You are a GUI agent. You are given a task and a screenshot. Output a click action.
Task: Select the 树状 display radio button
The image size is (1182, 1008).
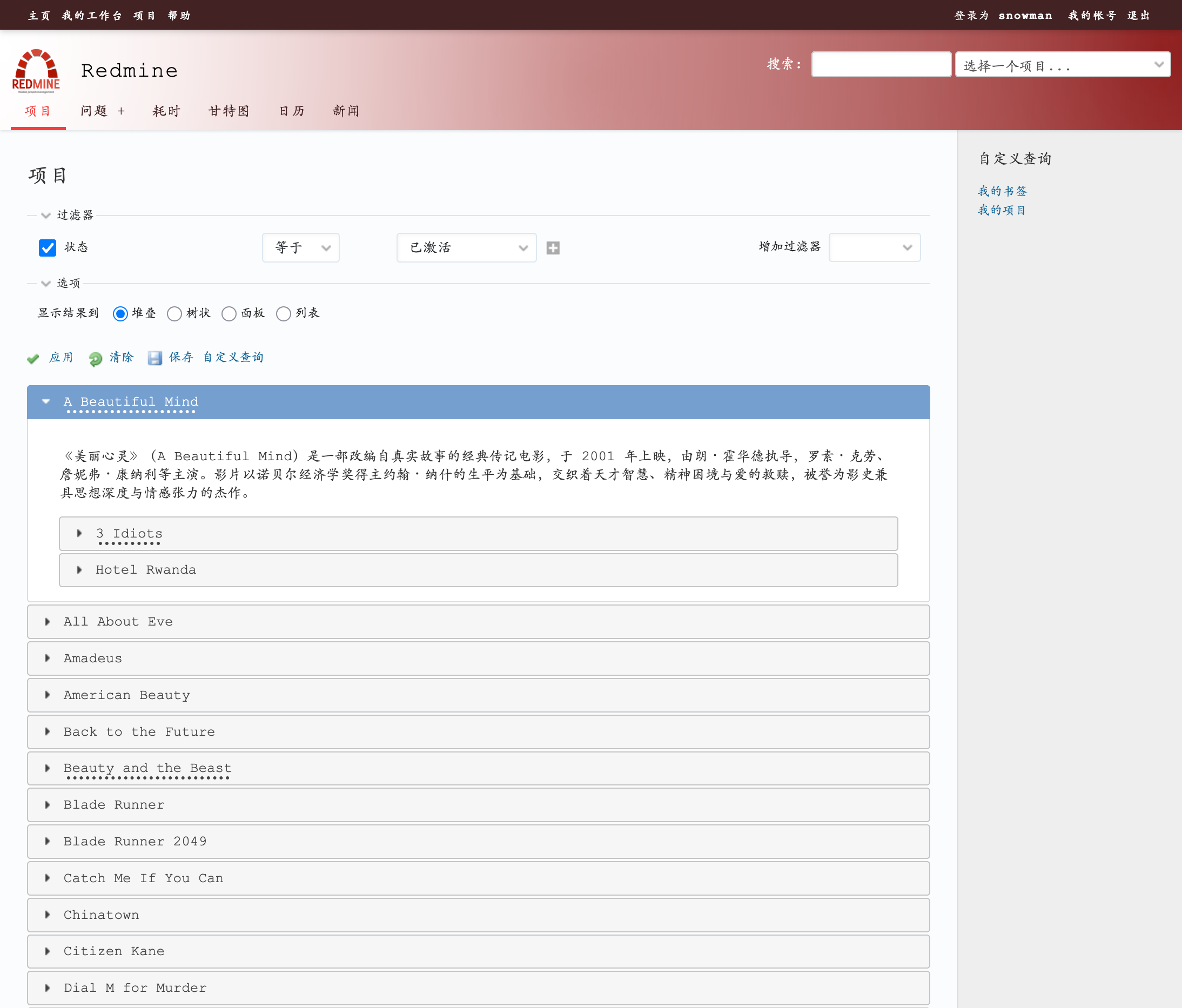[174, 314]
